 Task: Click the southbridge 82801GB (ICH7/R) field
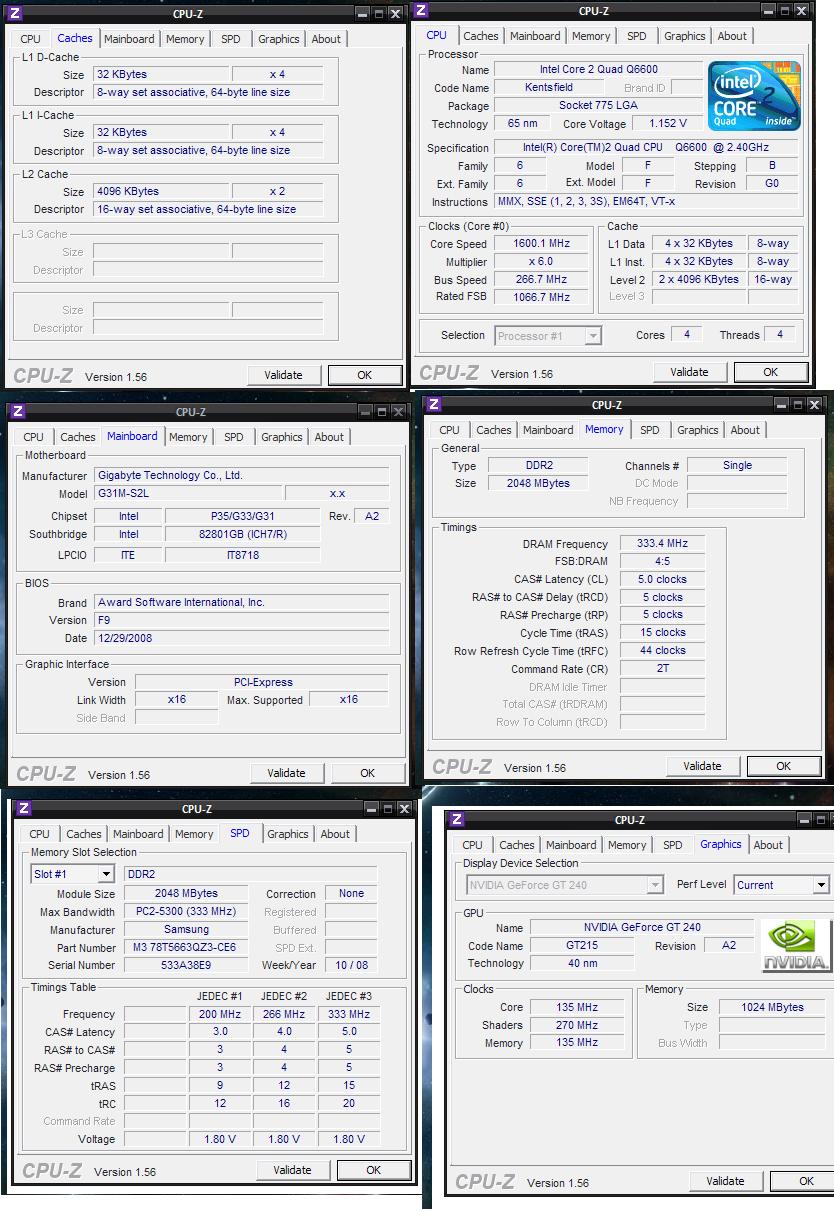(x=242, y=535)
